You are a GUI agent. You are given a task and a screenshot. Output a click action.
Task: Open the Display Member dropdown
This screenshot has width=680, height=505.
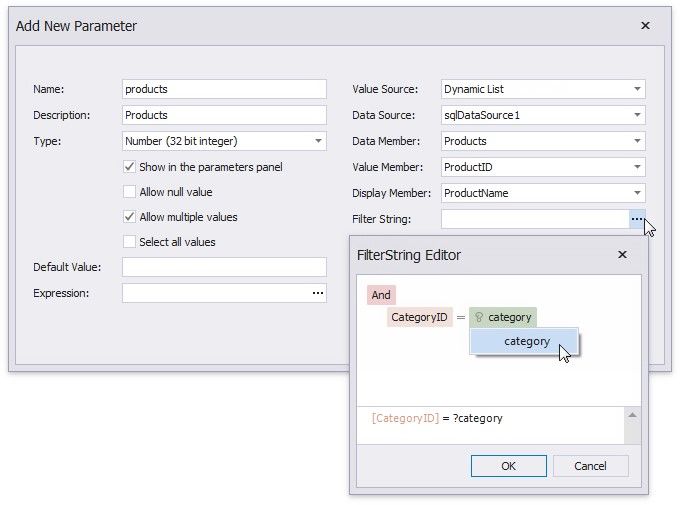637,193
